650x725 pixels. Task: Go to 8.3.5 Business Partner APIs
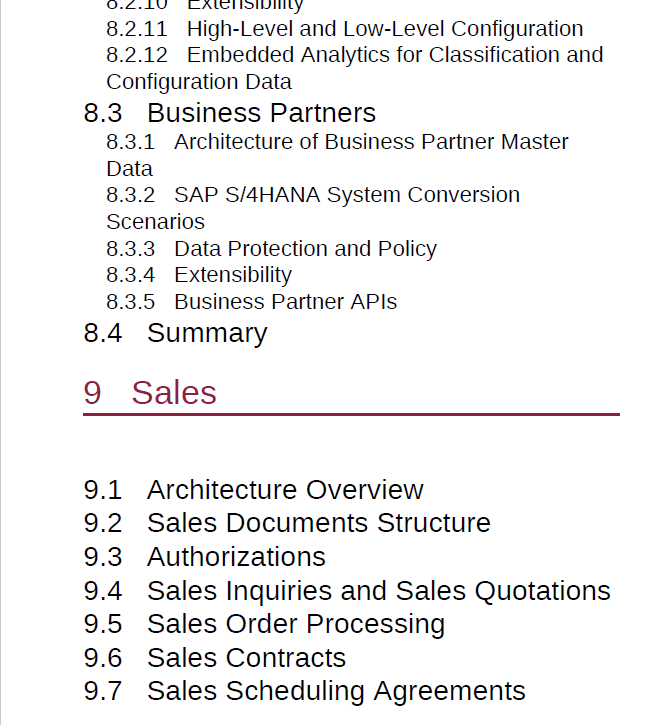coord(251,302)
